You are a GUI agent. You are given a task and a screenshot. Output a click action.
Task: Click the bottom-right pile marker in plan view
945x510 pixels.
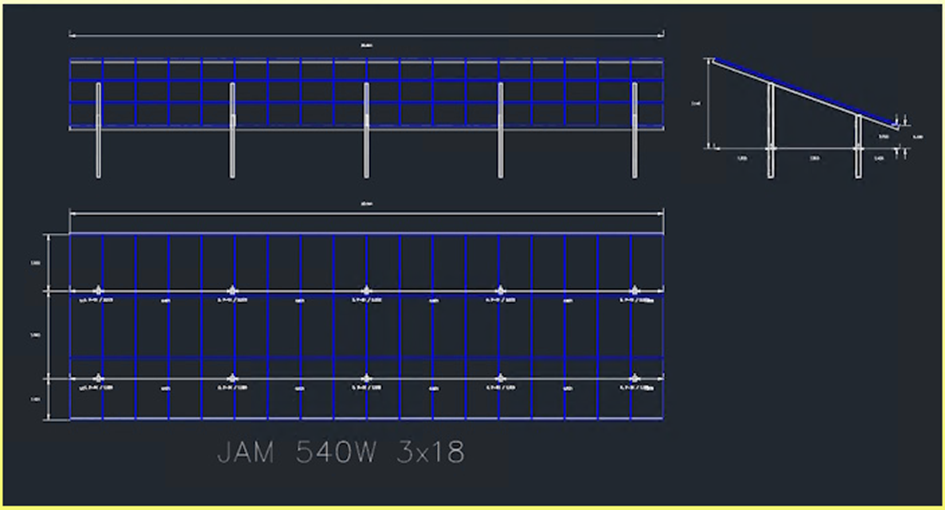pyautogui.click(x=634, y=378)
